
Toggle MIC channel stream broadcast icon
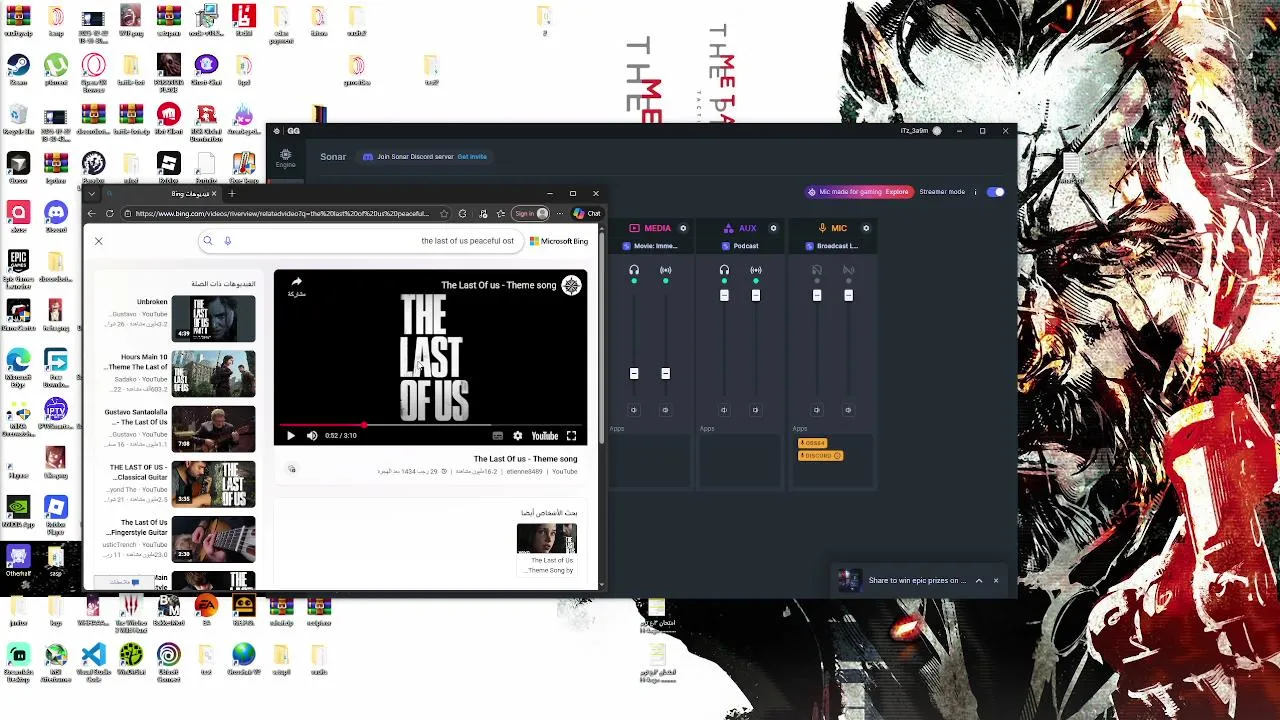tap(849, 270)
